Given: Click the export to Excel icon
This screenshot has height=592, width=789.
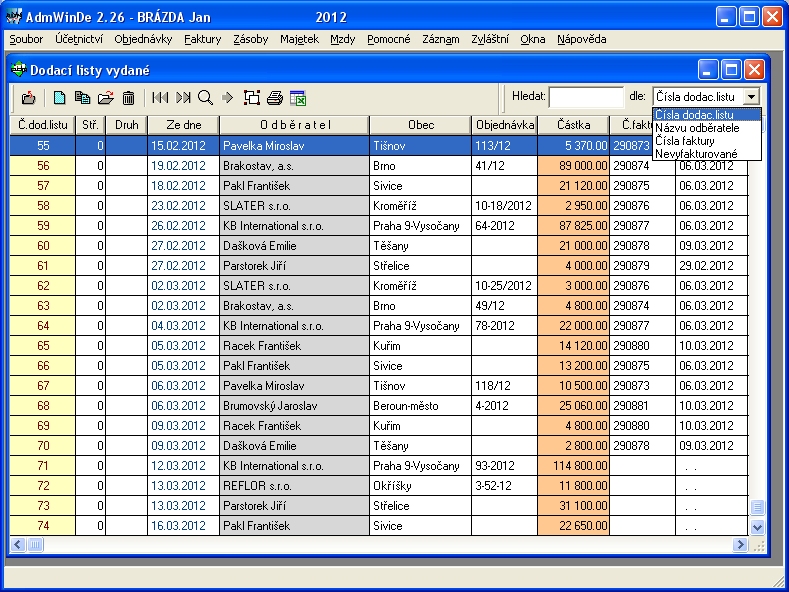Looking at the screenshot, I should 298,98.
